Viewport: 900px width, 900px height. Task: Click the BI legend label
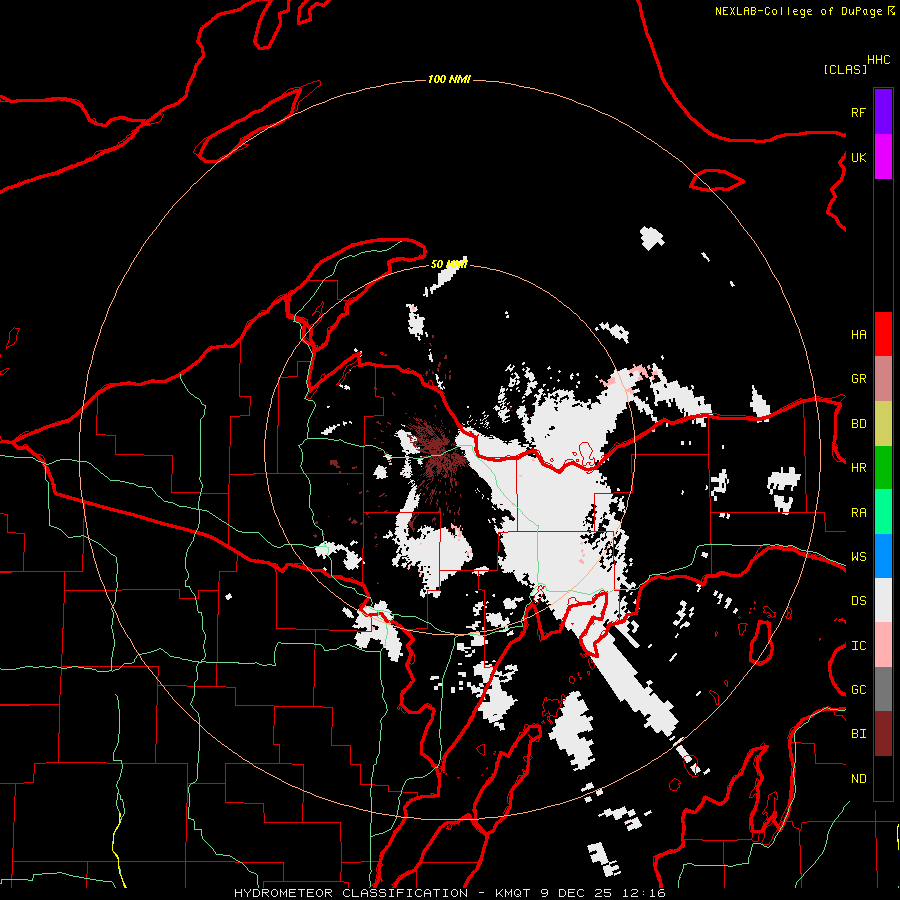point(858,734)
